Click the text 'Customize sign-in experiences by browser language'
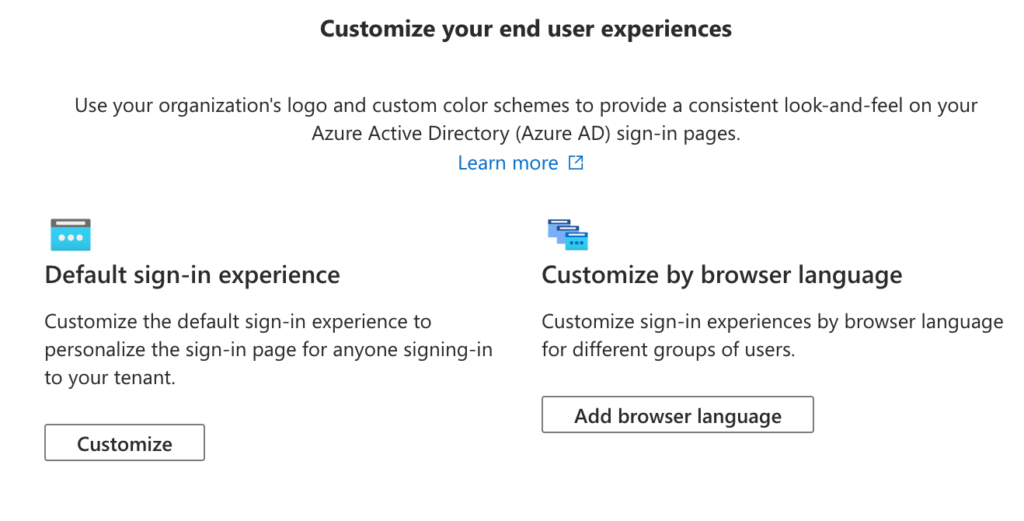1024x521 pixels. pyautogui.click(x=773, y=322)
